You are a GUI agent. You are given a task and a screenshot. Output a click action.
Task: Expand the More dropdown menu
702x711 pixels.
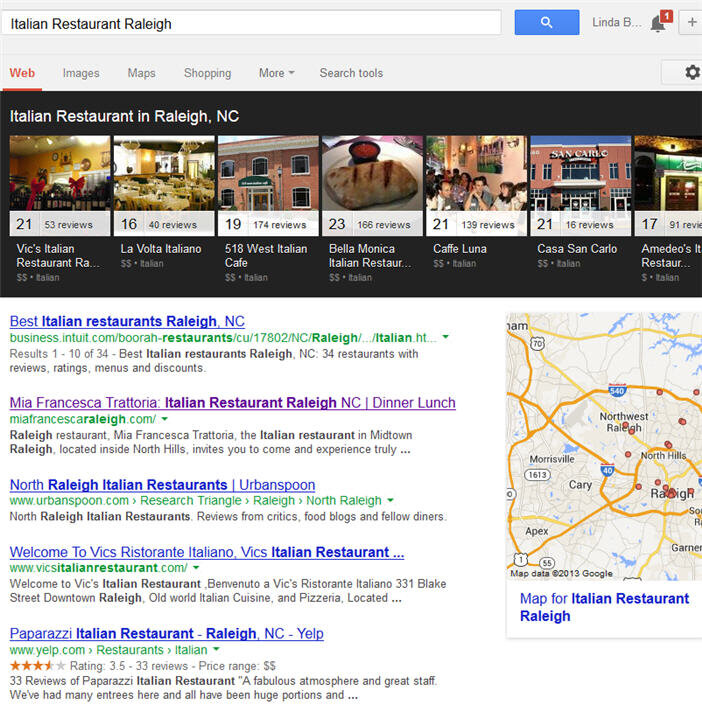tap(277, 73)
